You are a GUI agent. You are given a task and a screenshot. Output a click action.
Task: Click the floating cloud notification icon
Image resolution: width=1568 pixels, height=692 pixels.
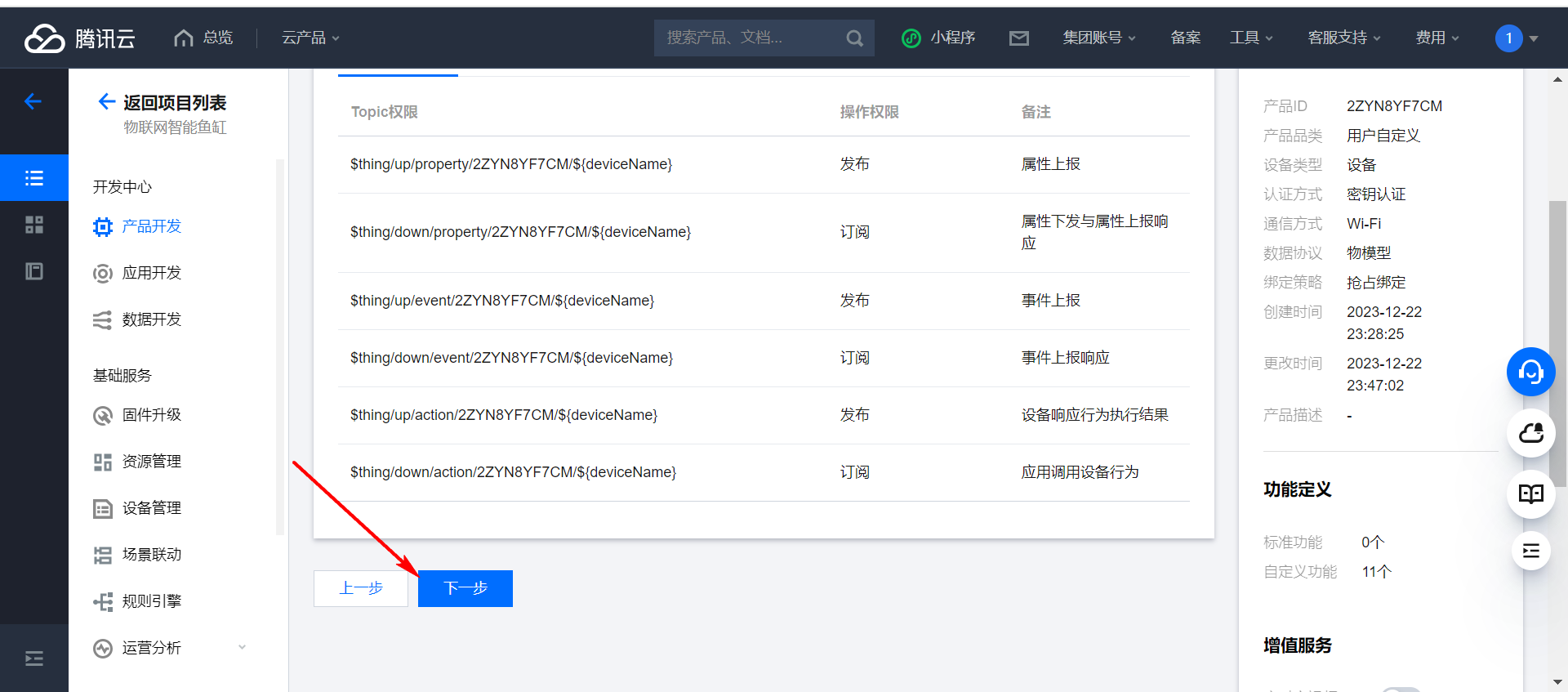pos(1530,433)
